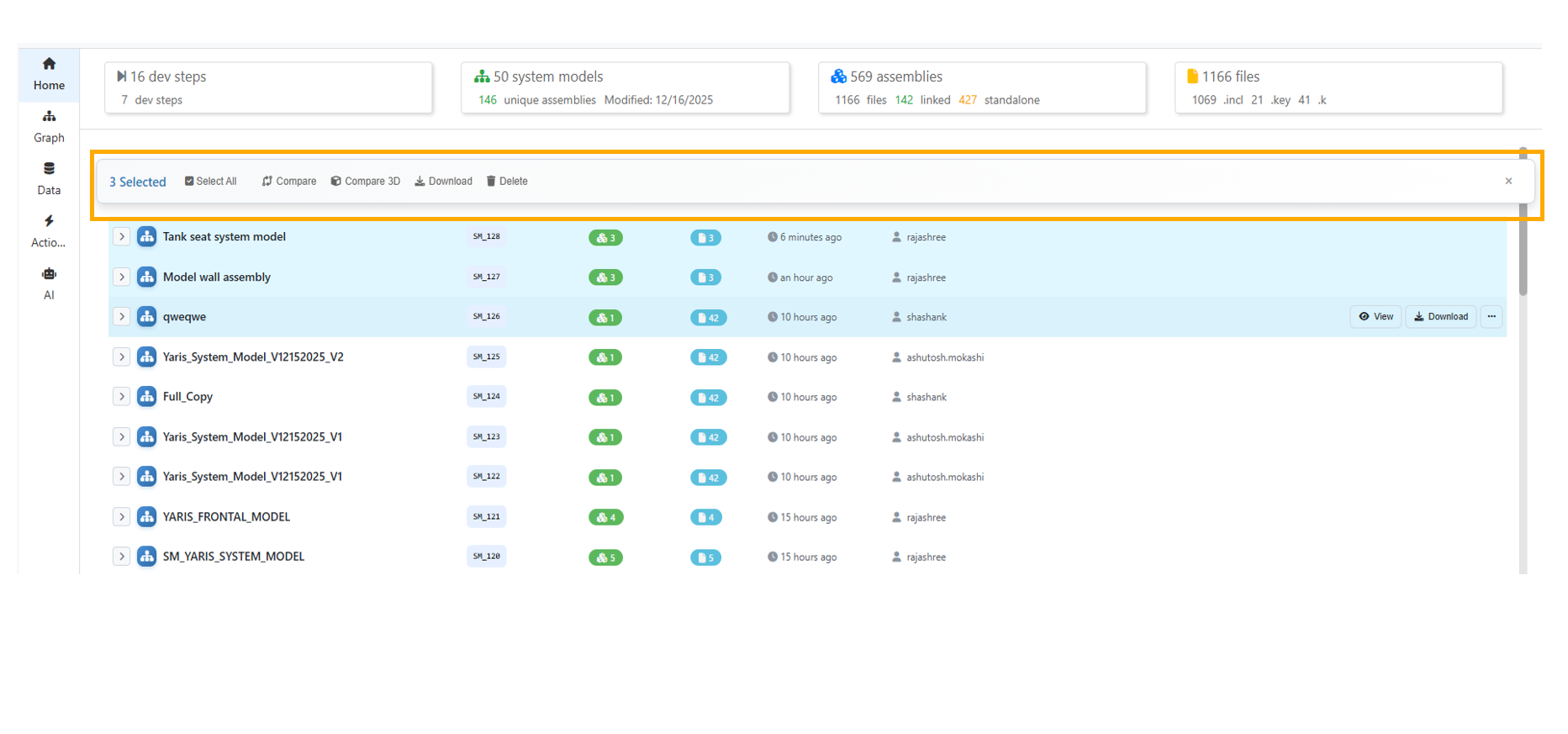Open the Actions lightning bolt menu
The image size is (1568, 734).
(x=49, y=230)
